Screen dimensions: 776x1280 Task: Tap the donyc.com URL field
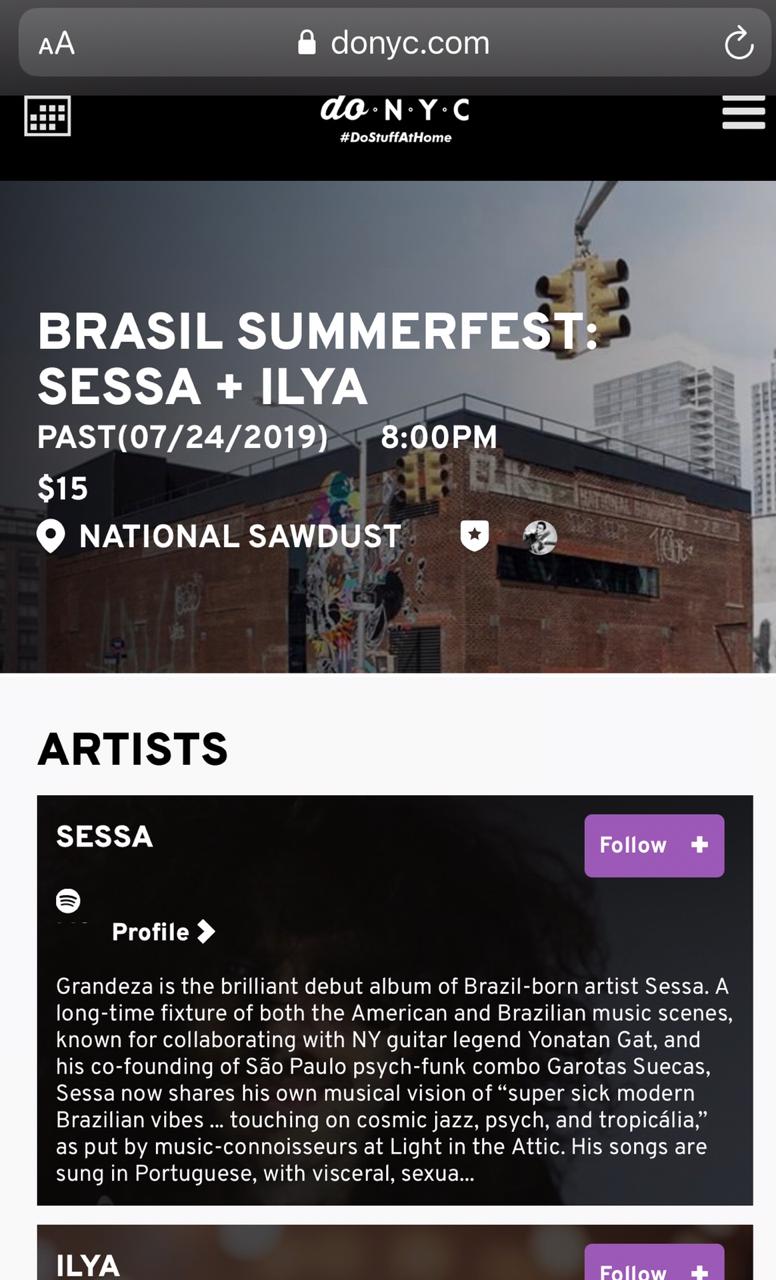coord(409,43)
